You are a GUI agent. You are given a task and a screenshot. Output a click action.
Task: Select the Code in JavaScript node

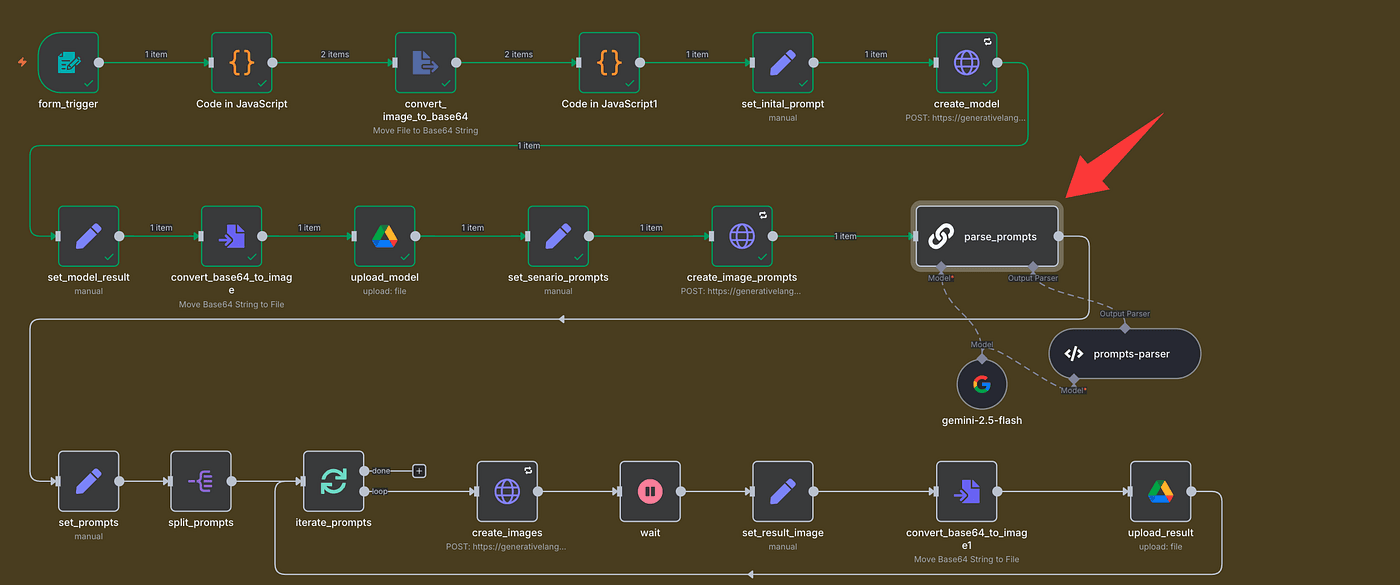241,63
